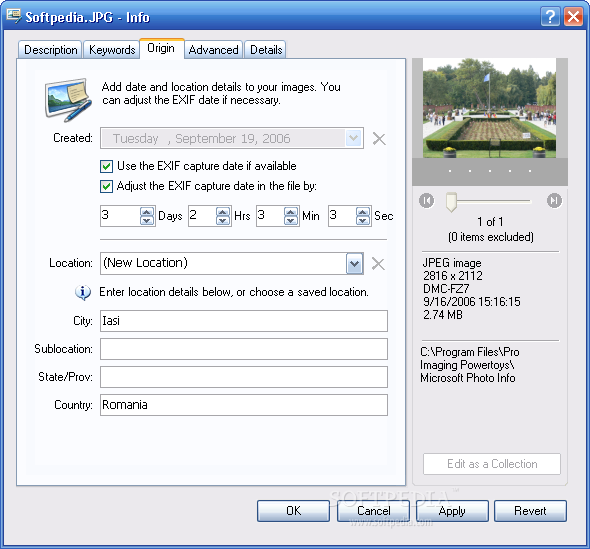
Task: Clear the Created date with the X icon
Action: point(379,139)
